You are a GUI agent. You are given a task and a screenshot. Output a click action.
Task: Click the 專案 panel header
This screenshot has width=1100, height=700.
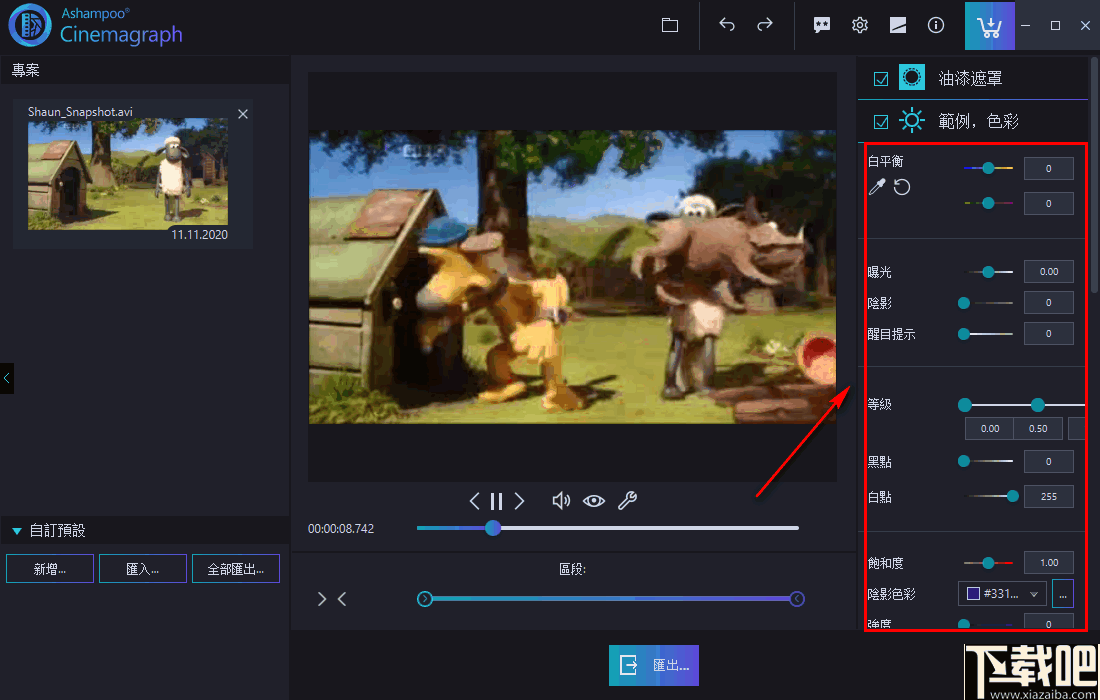pyautogui.click(x=145, y=71)
